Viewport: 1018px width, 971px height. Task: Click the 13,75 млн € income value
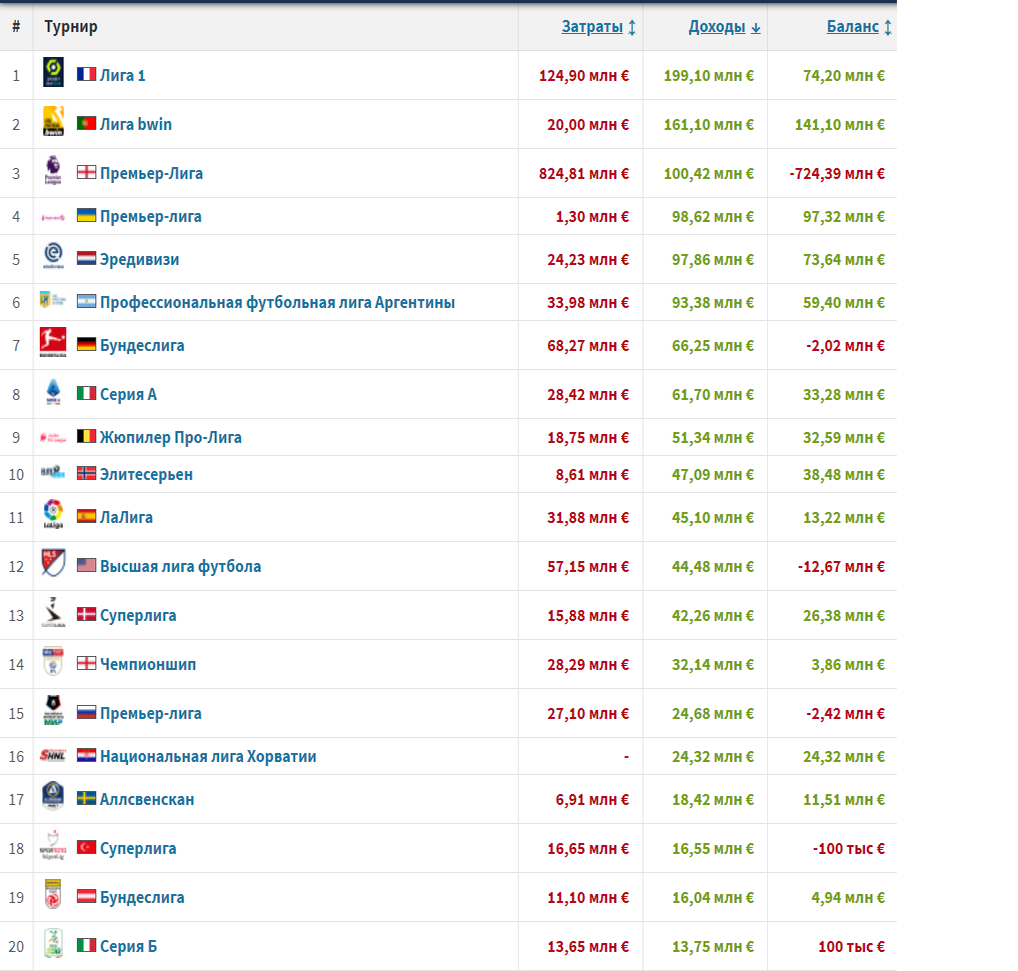tap(713, 946)
